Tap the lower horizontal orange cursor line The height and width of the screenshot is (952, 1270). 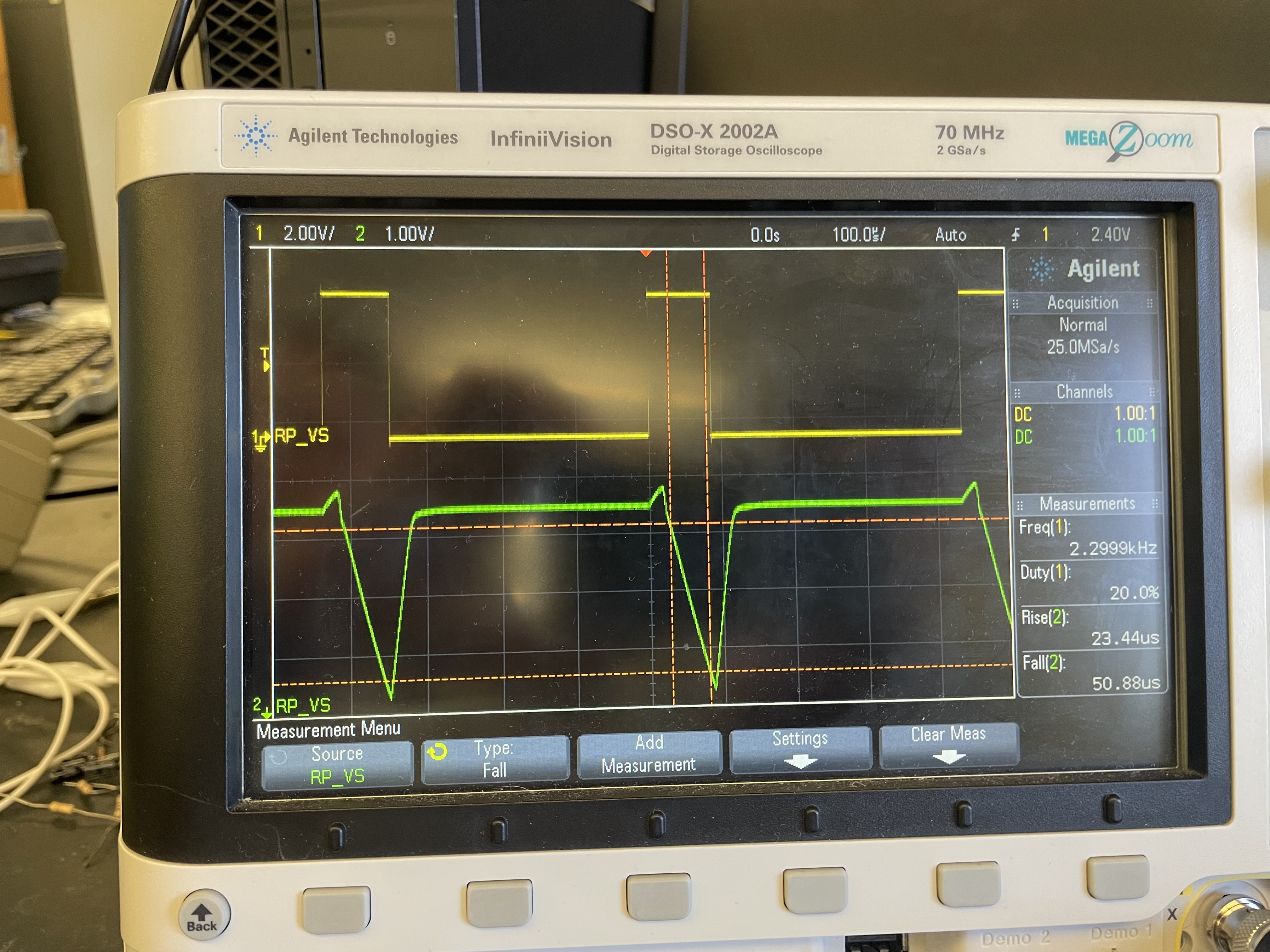643,674
